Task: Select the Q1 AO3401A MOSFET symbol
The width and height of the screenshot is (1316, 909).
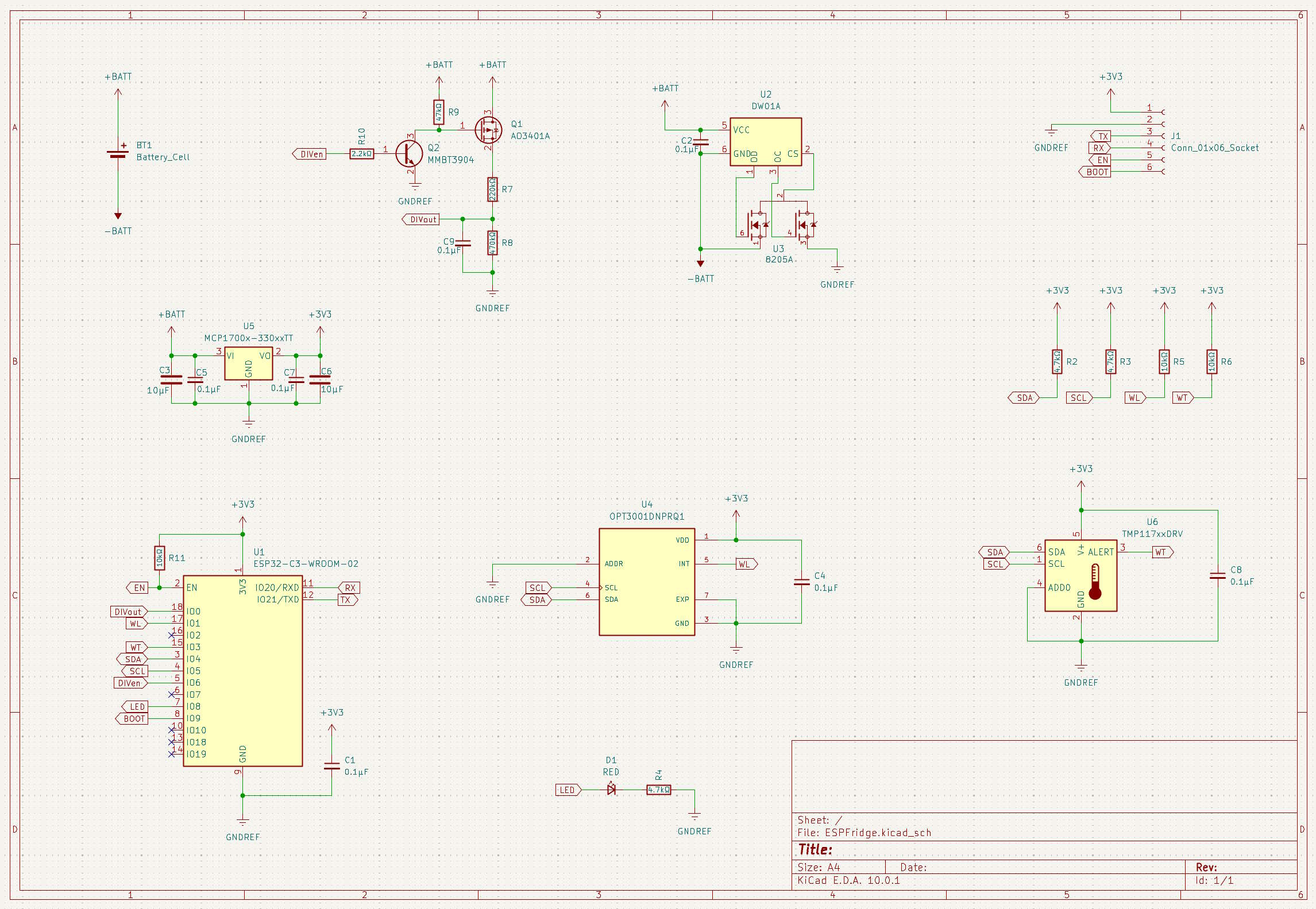Action: pyautogui.click(x=488, y=130)
